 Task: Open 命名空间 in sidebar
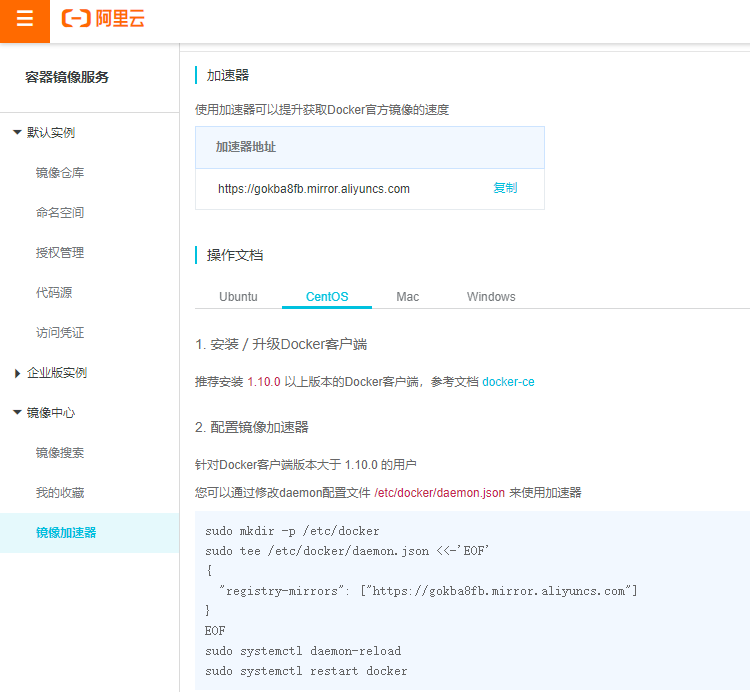(60, 212)
